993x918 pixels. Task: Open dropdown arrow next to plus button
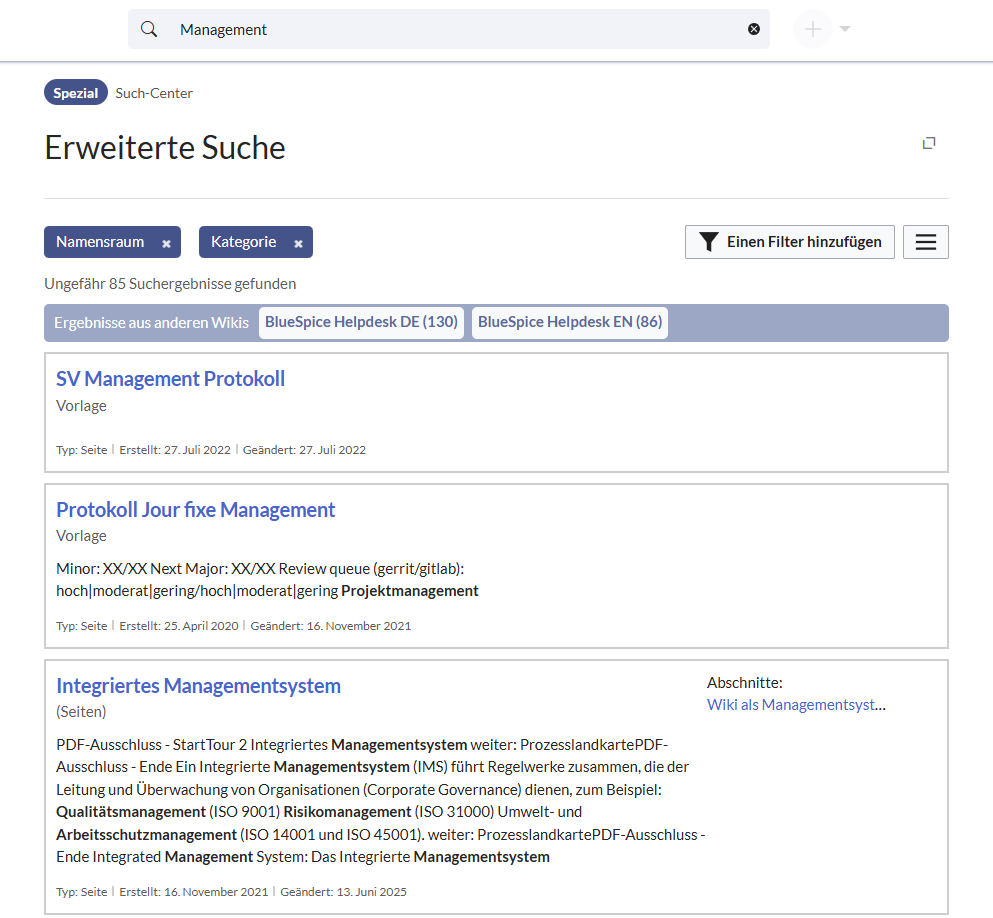pos(845,29)
